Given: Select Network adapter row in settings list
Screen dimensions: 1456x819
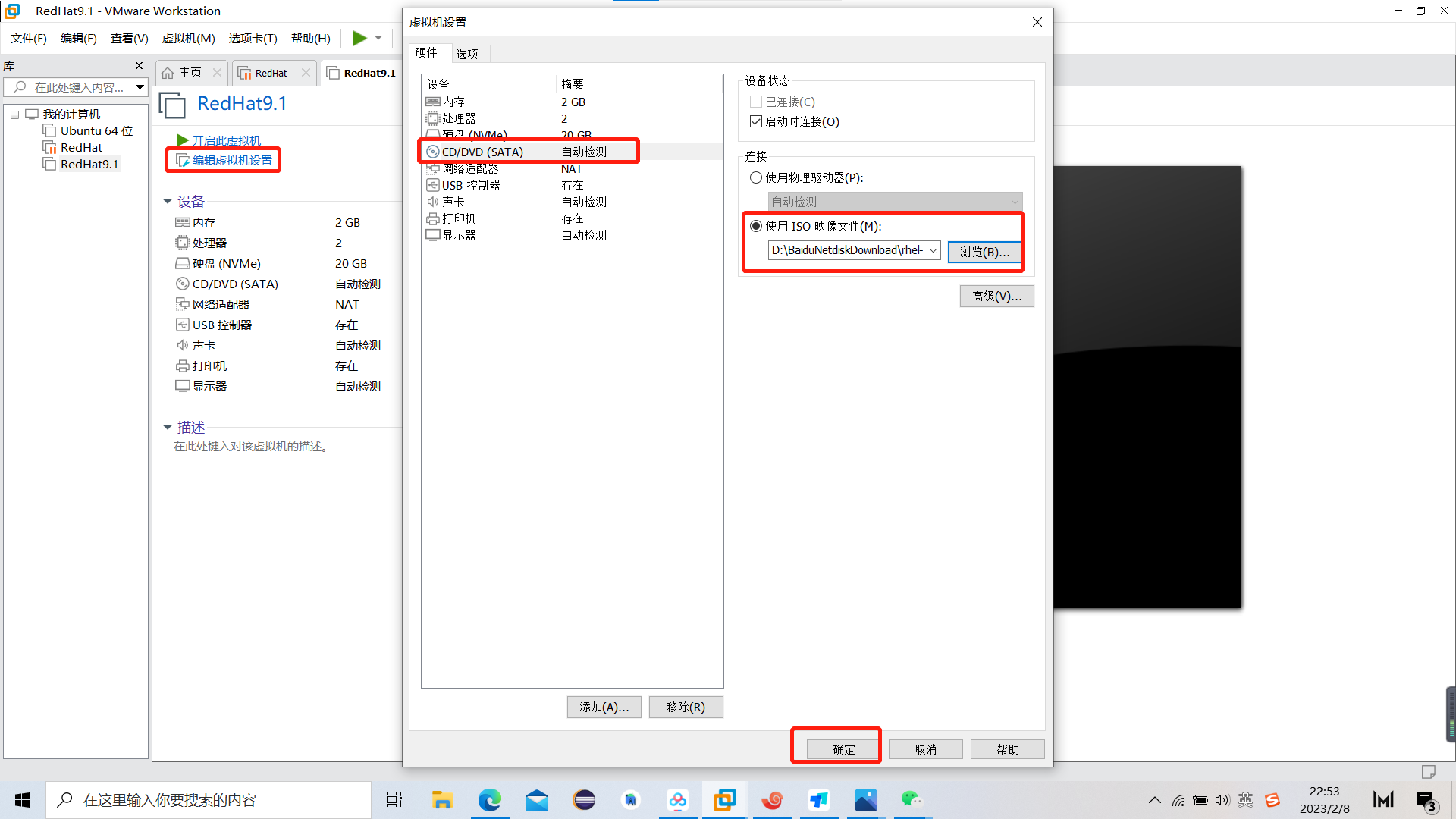Looking at the screenshot, I should click(572, 168).
